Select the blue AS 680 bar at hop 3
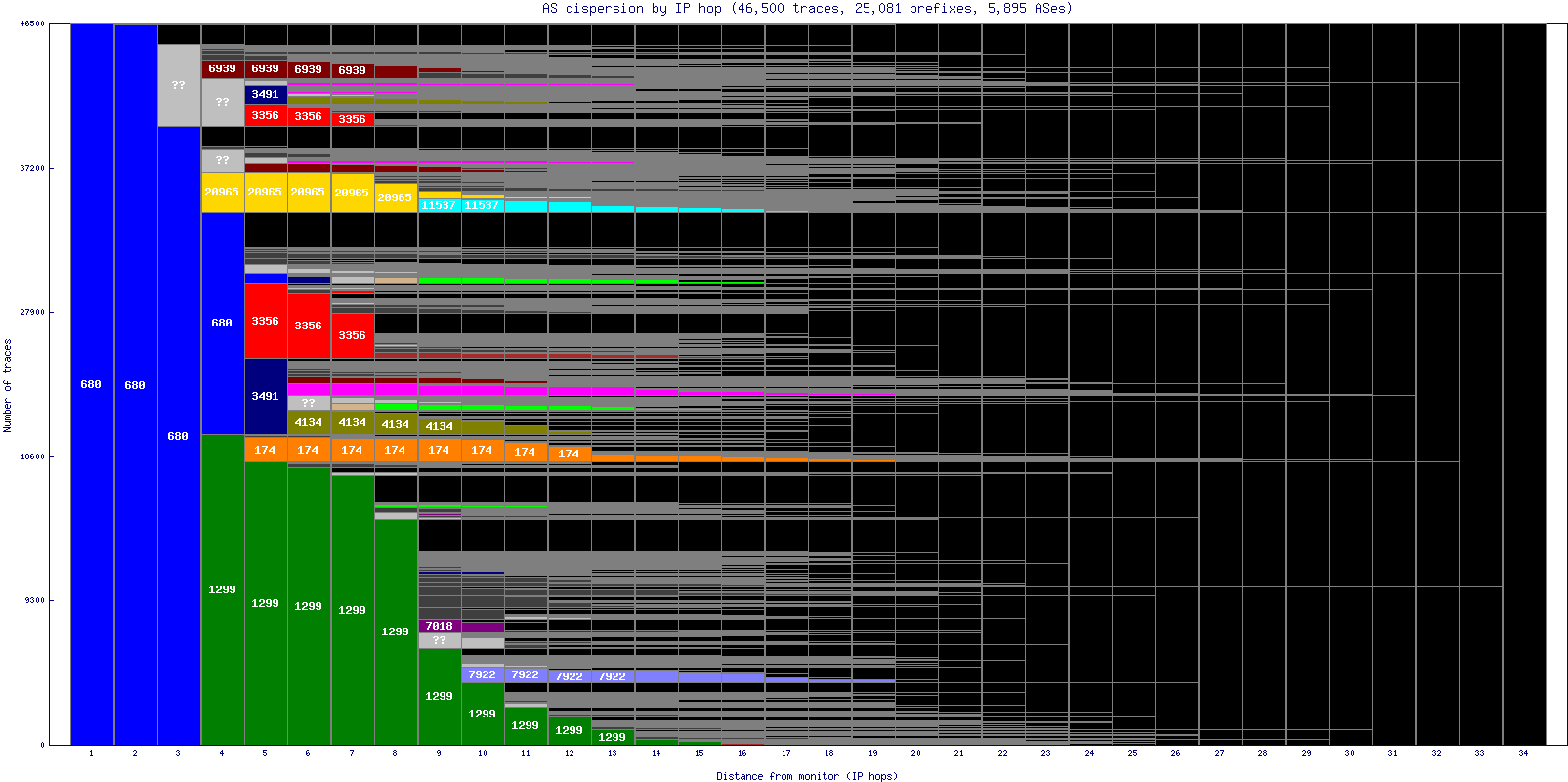 179,436
